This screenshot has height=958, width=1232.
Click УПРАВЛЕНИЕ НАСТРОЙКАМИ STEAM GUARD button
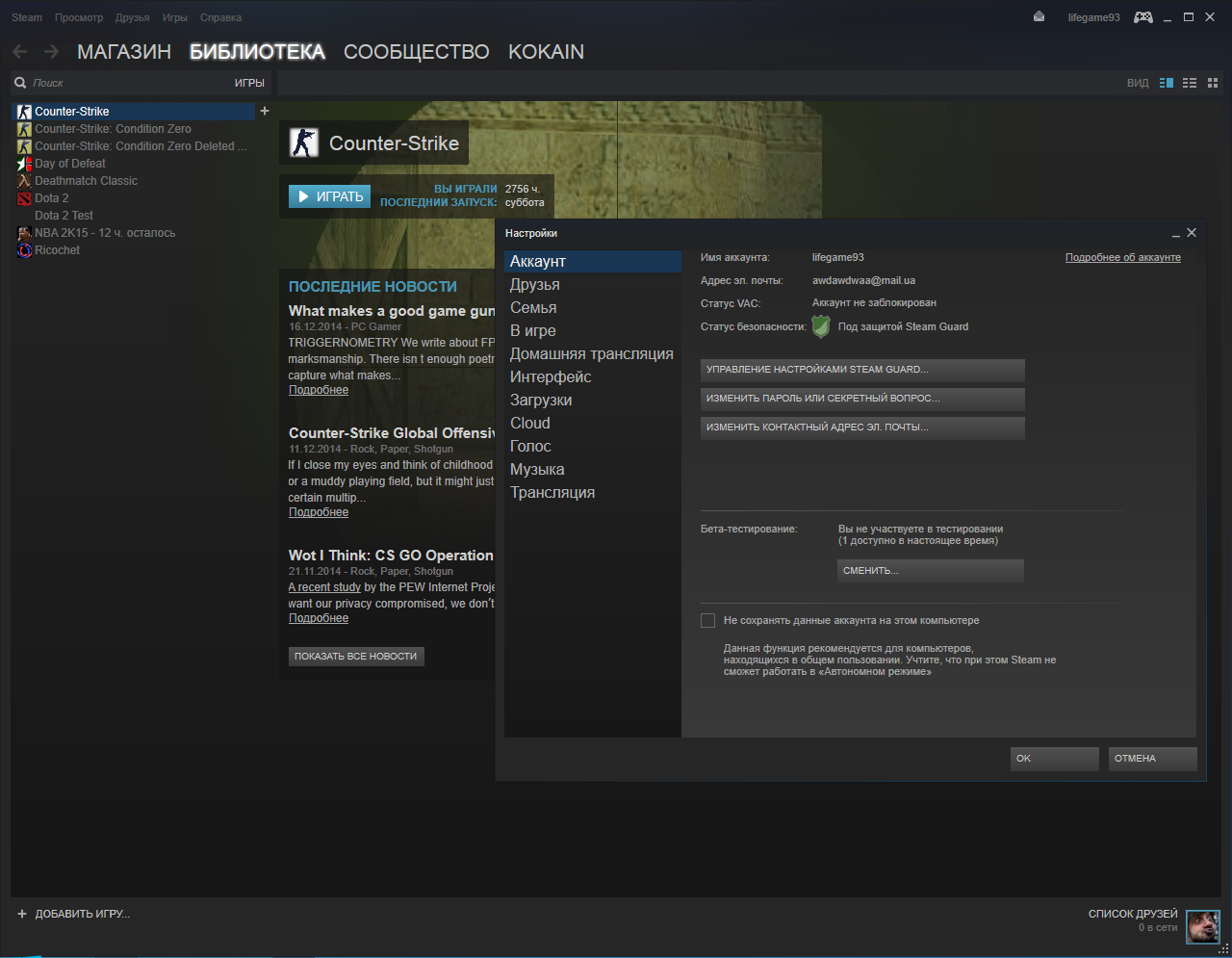coord(862,370)
